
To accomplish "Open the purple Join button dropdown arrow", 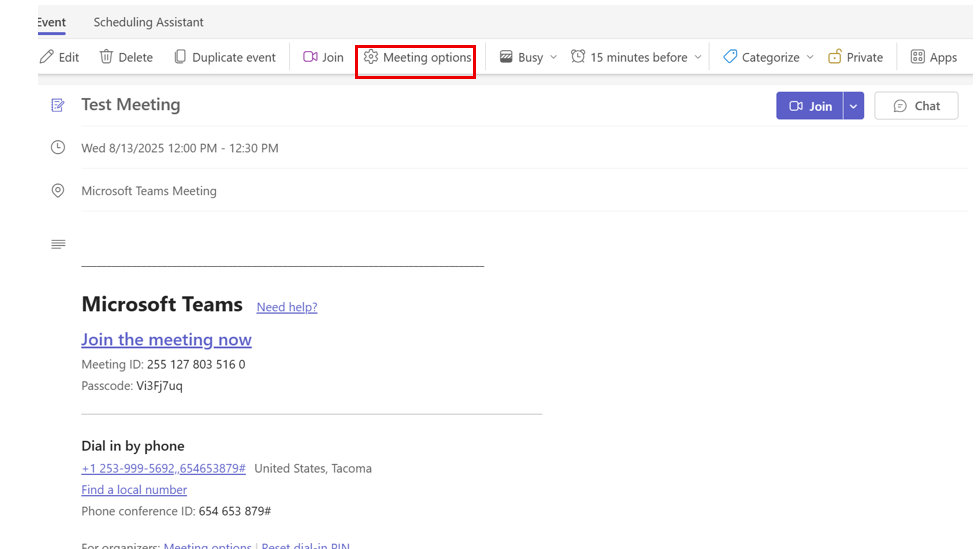I will pyautogui.click(x=853, y=106).
